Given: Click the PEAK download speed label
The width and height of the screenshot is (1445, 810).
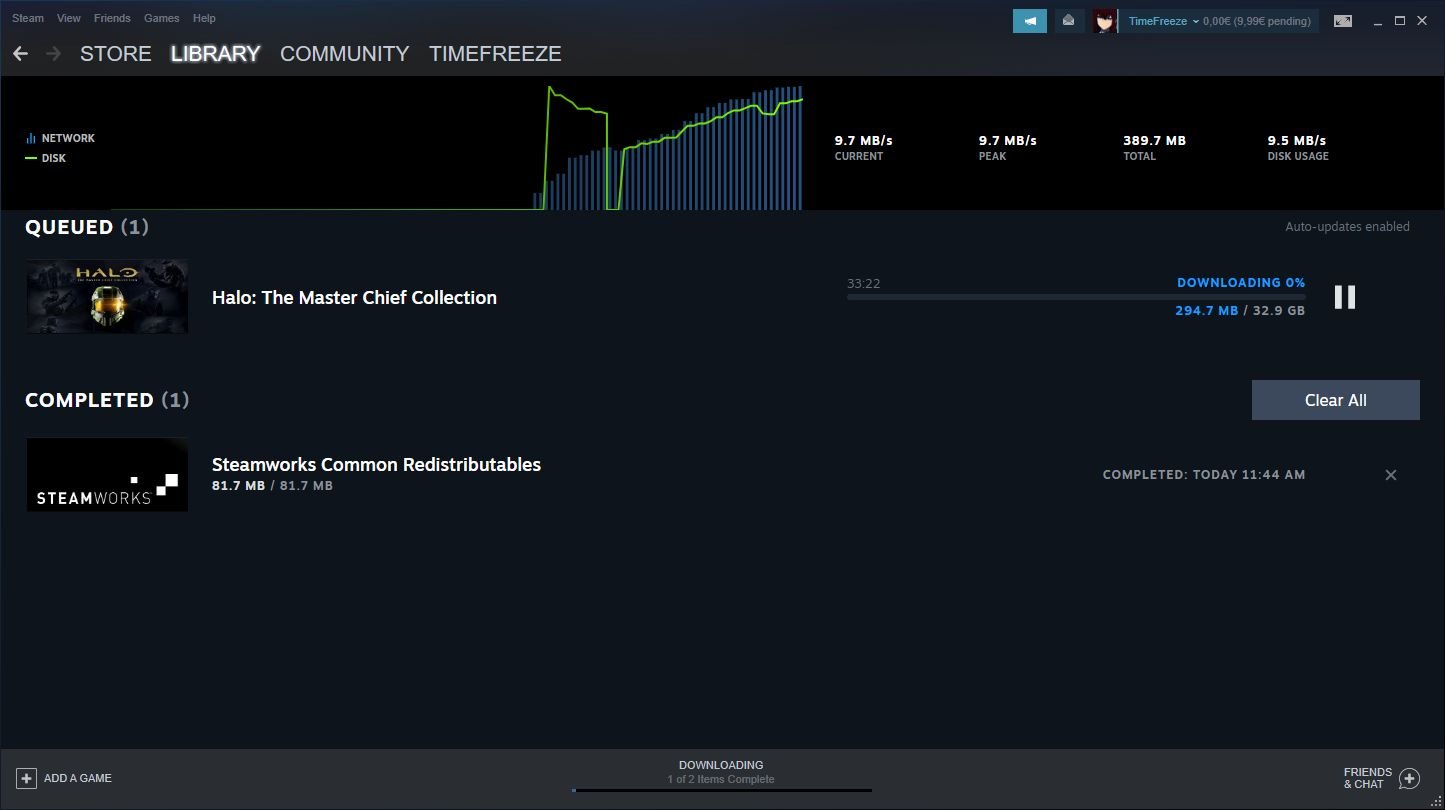Looking at the screenshot, I should pos(992,156).
